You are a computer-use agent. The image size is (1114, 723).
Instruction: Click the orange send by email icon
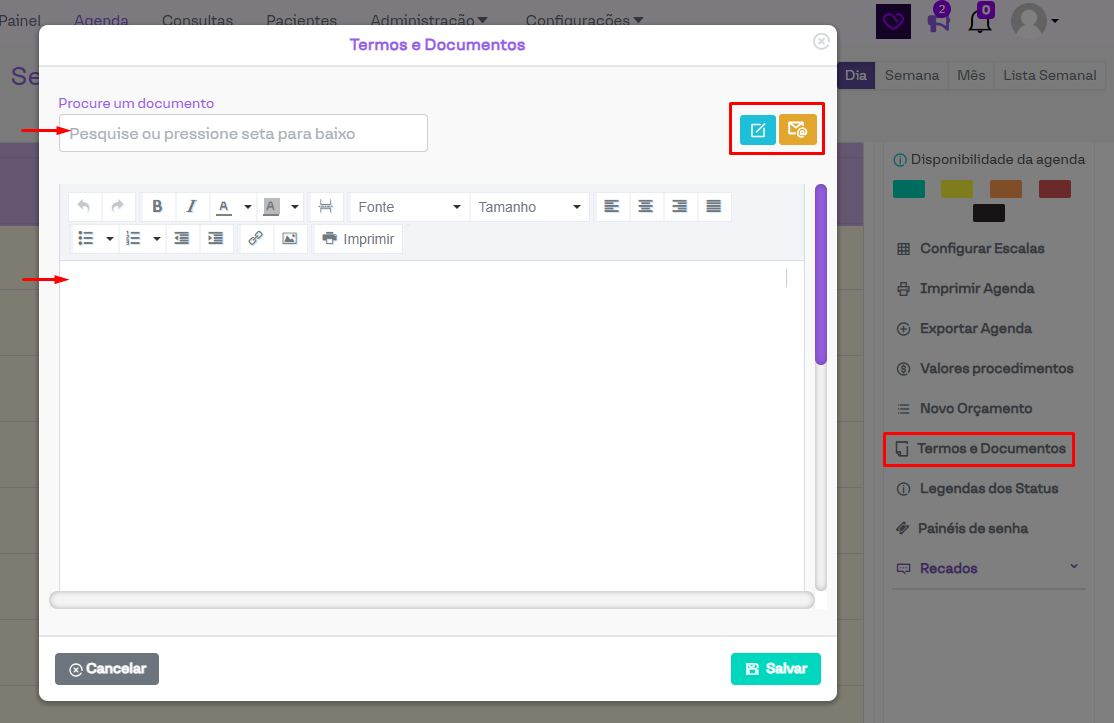(797, 130)
